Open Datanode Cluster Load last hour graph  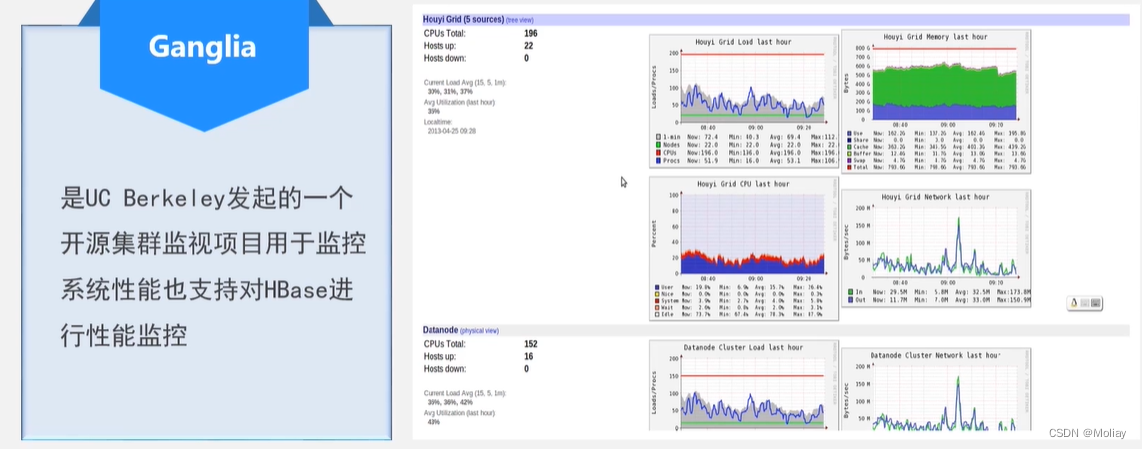pyautogui.click(x=744, y=386)
